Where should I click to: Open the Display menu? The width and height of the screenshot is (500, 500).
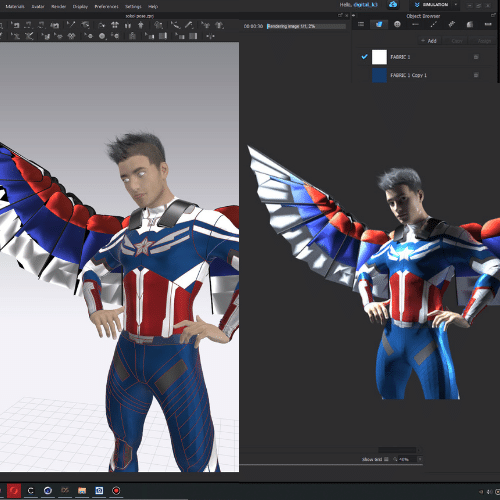pyautogui.click(x=80, y=6)
